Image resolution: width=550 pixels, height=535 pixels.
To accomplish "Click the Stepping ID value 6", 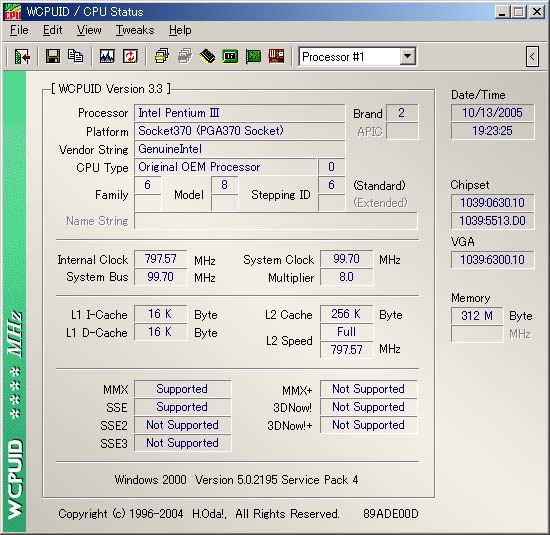I will (331, 185).
